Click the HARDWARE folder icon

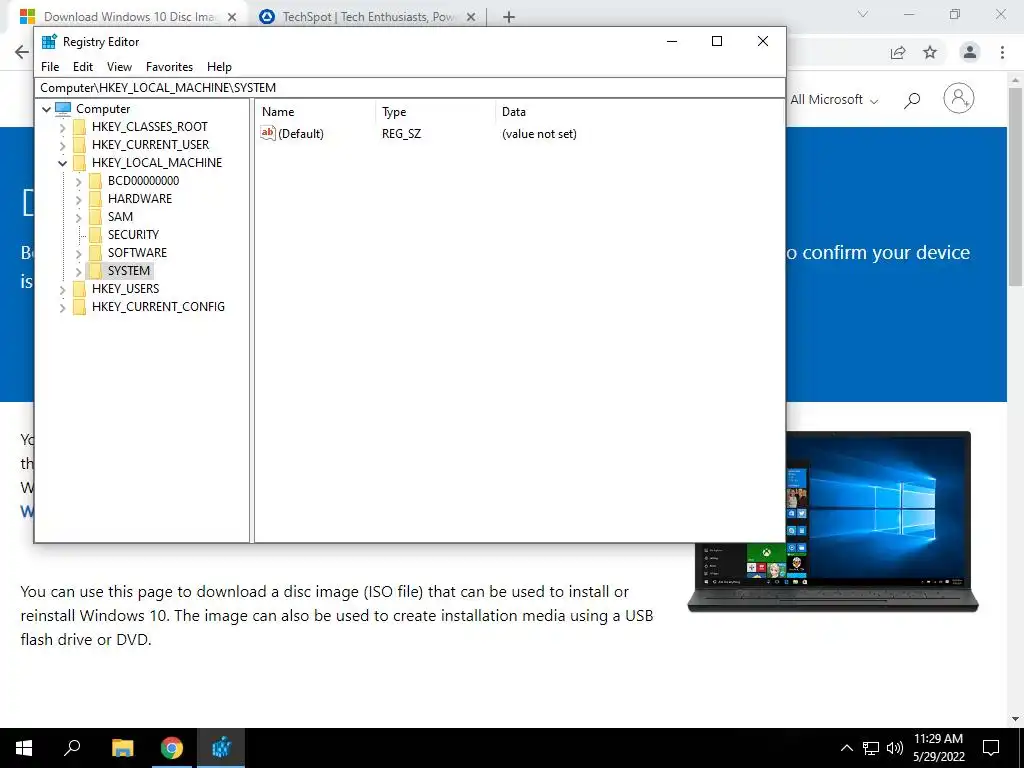pos(95,199)
